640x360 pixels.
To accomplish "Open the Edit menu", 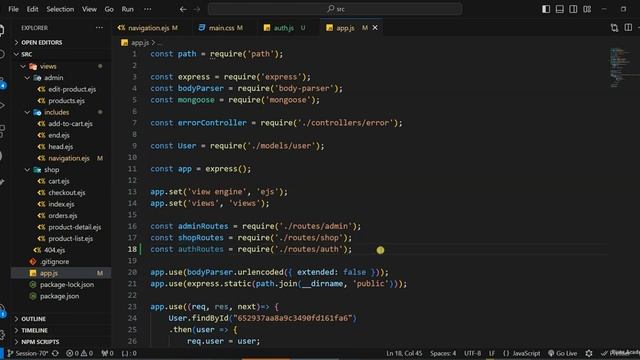I will point(32,9).
